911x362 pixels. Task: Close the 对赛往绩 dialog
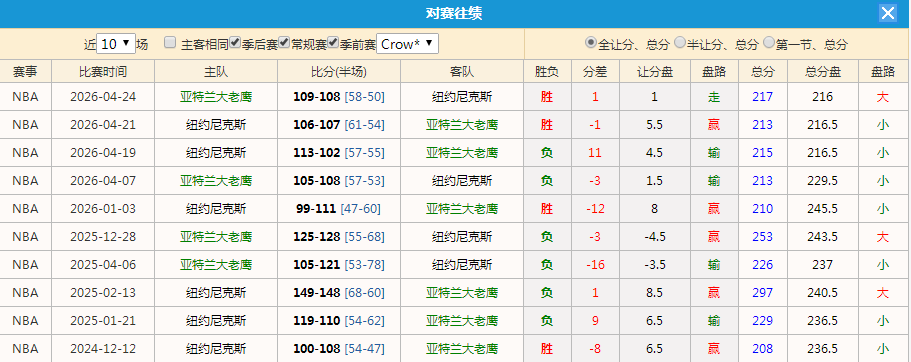point(887,13)
